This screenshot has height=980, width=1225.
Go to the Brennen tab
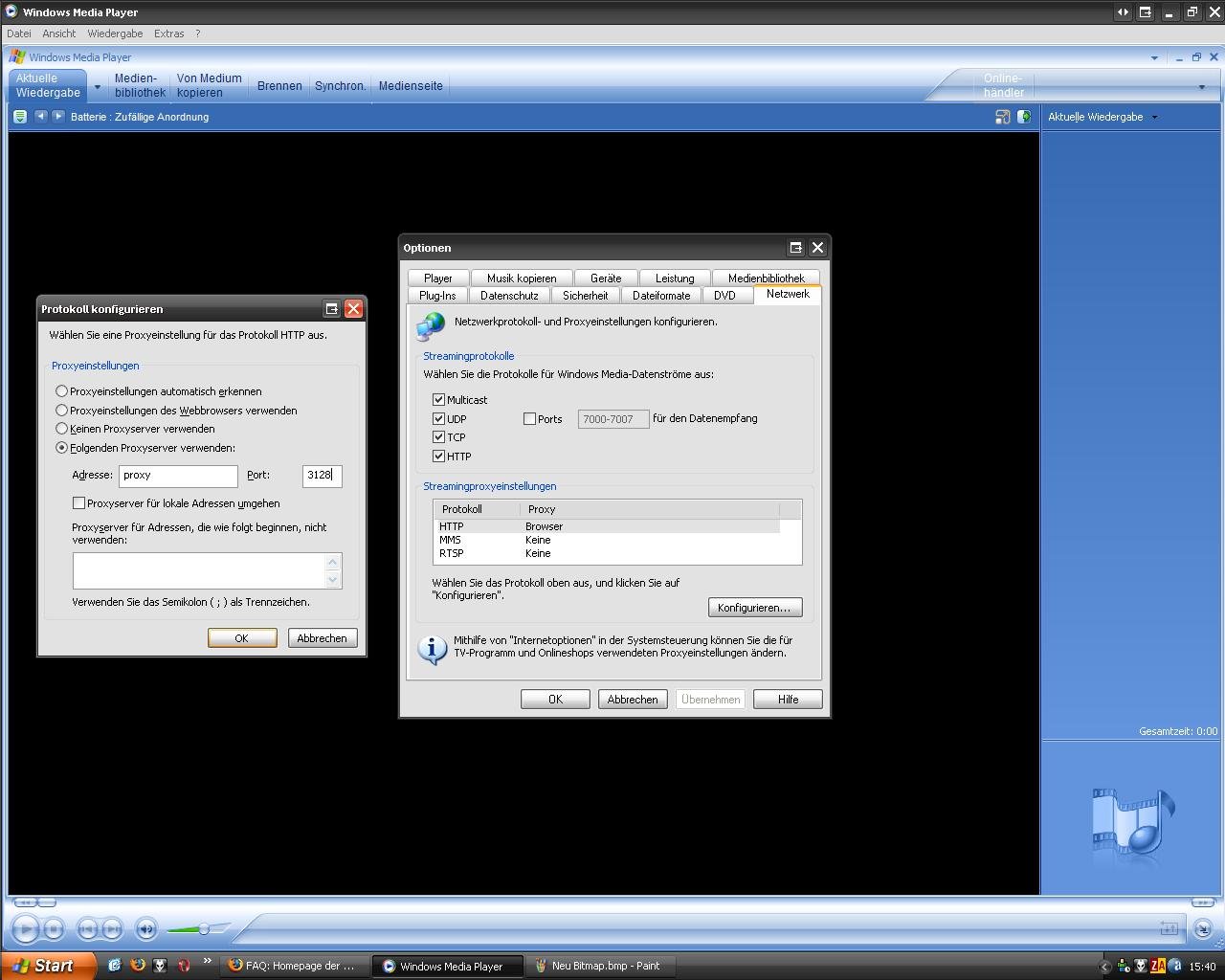[279, 86]
